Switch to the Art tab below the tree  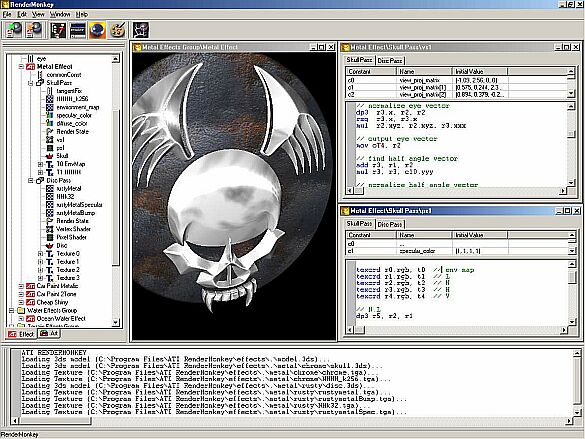click(x=49, y=333)
